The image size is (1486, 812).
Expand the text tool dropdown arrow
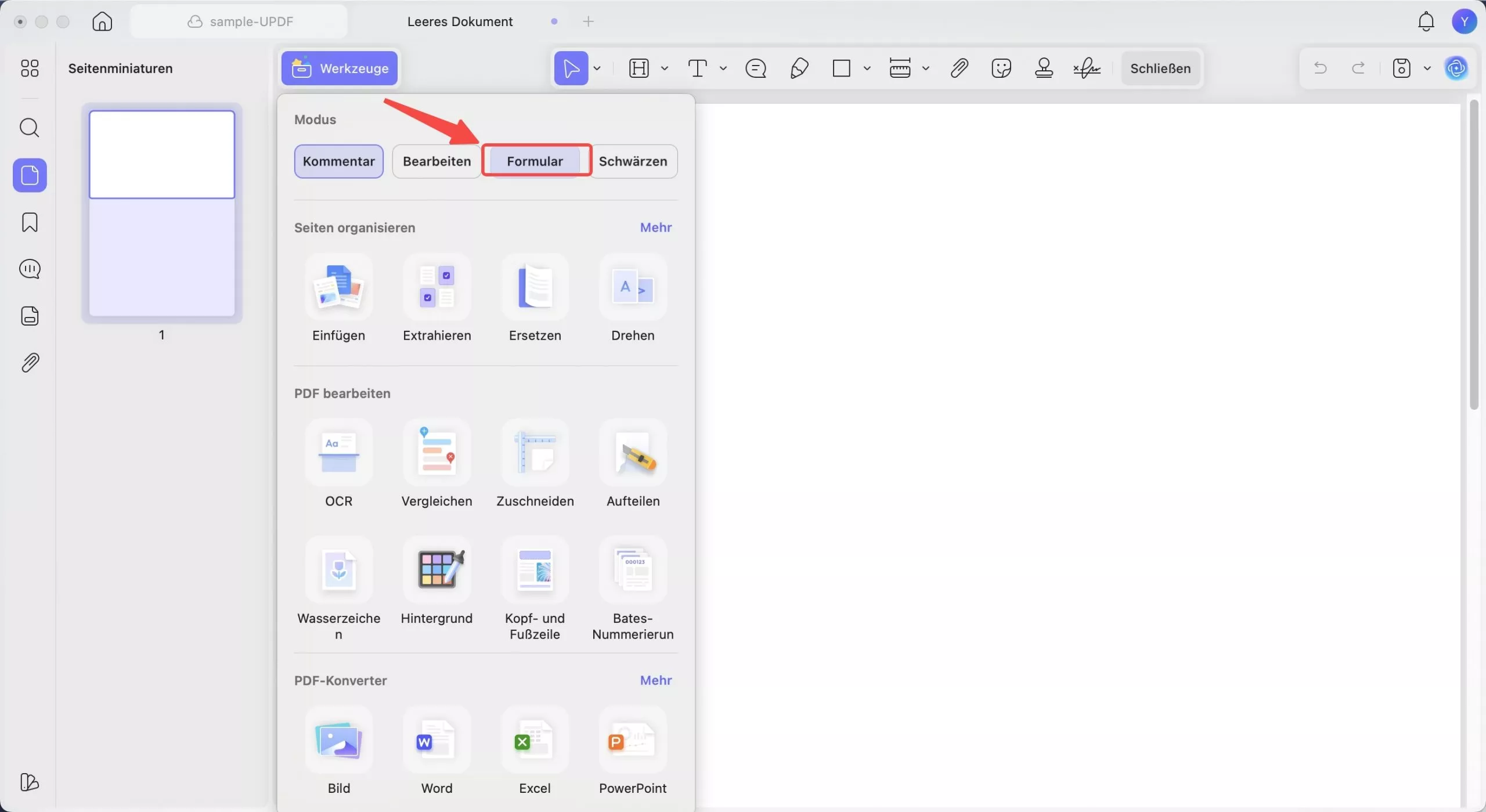point(723,68)
